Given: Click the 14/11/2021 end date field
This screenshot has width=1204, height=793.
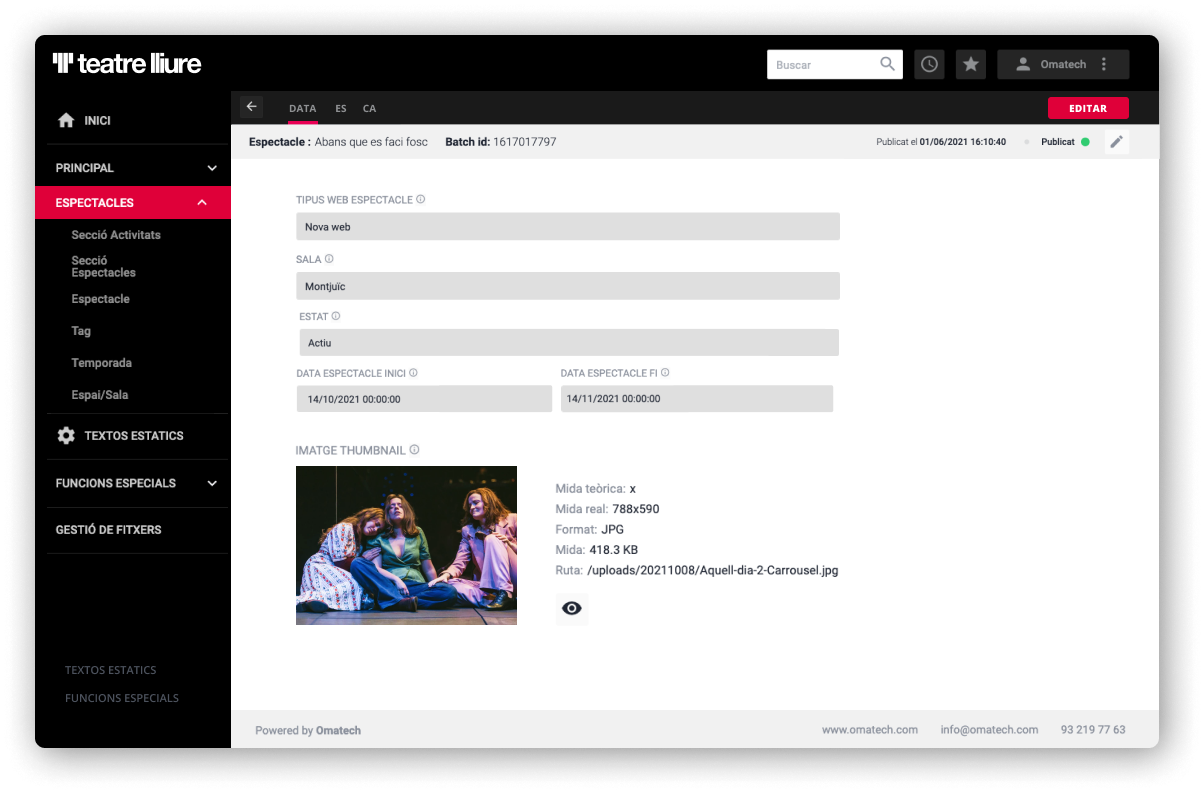Looking at the screenshot, I should click(x=697, y=399).
